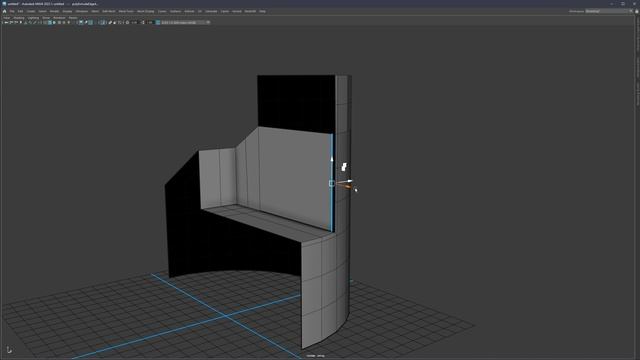Screen dimensions: 640x360
Task: Toggle the workspace lock icon
Action: point(636,11)
